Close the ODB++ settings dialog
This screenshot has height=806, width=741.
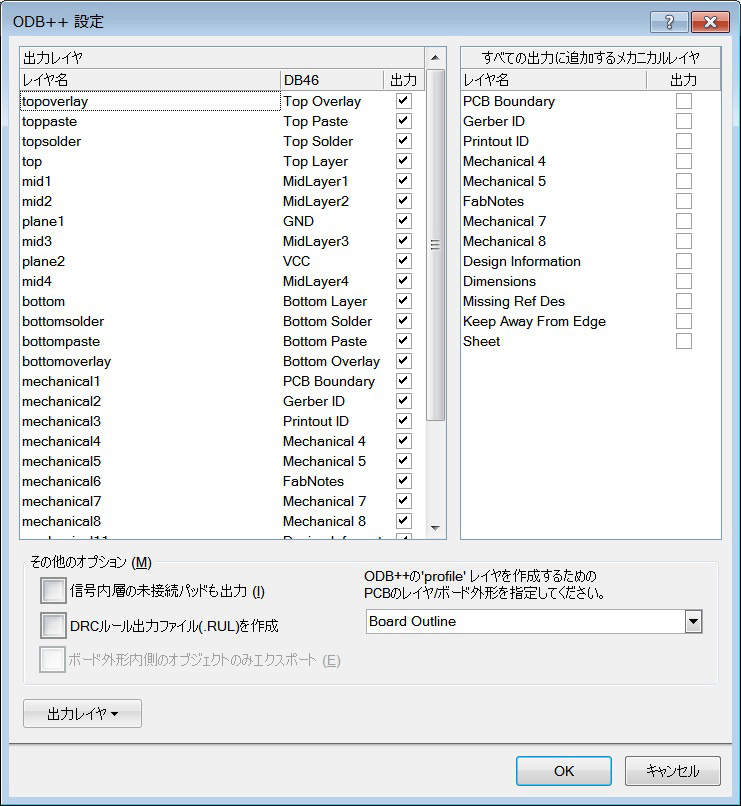(710, 22)
